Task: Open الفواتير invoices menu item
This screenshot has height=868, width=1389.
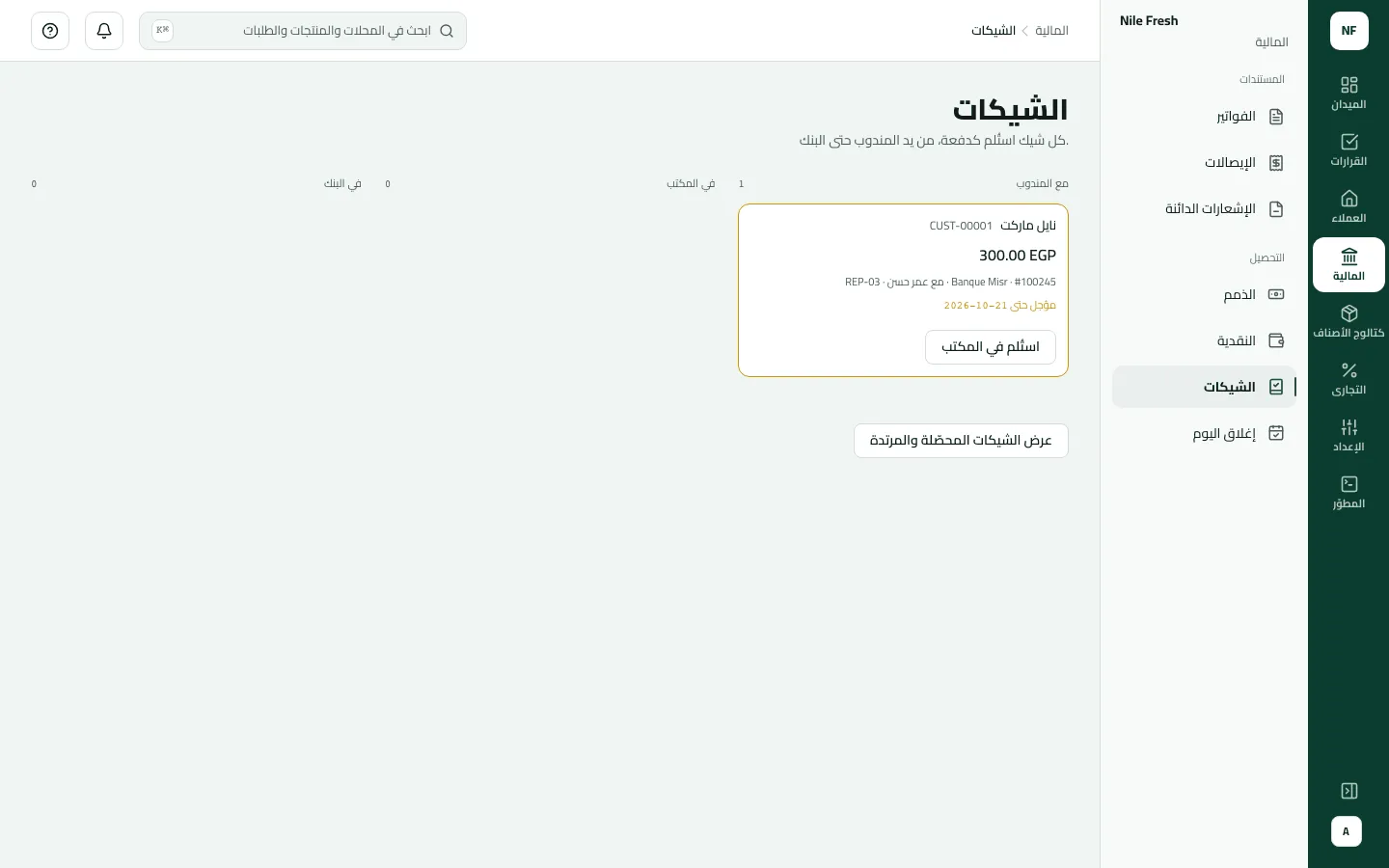Action: pyautogui.click(x=1204, y=117)
